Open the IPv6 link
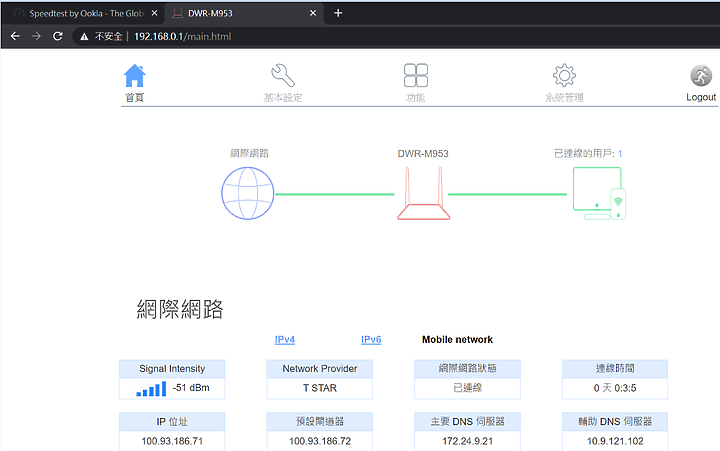Image resolution: width=720 pixels, height=451 pixels. click(x=371, y=339)
